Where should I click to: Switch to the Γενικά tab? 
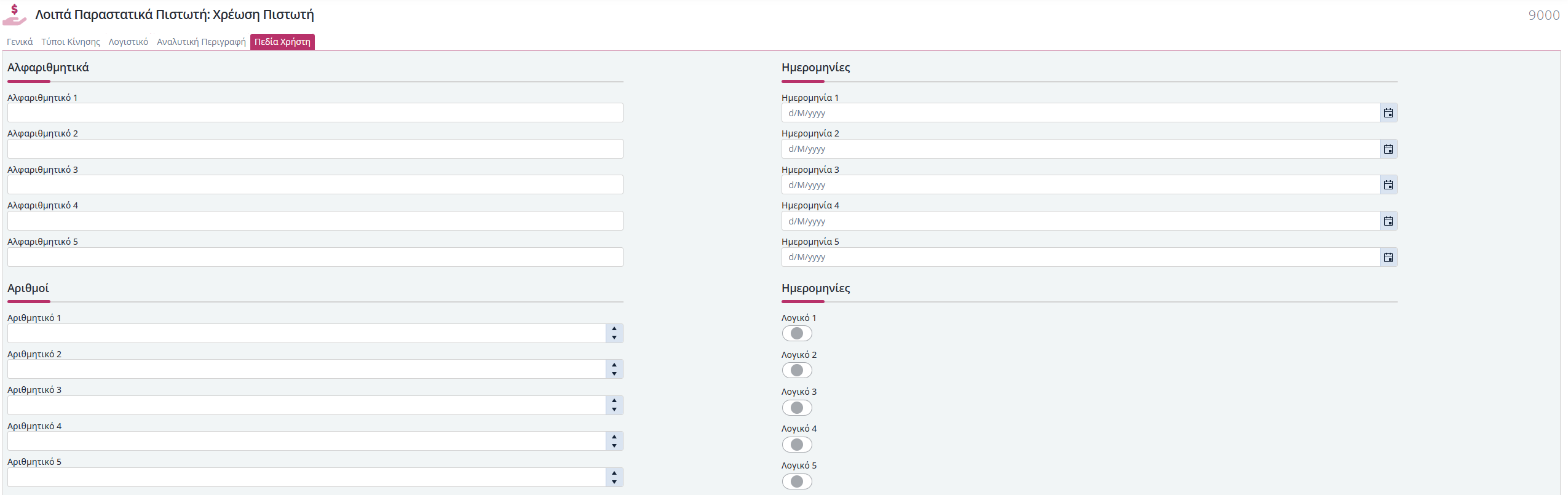[x=20, y=42]
